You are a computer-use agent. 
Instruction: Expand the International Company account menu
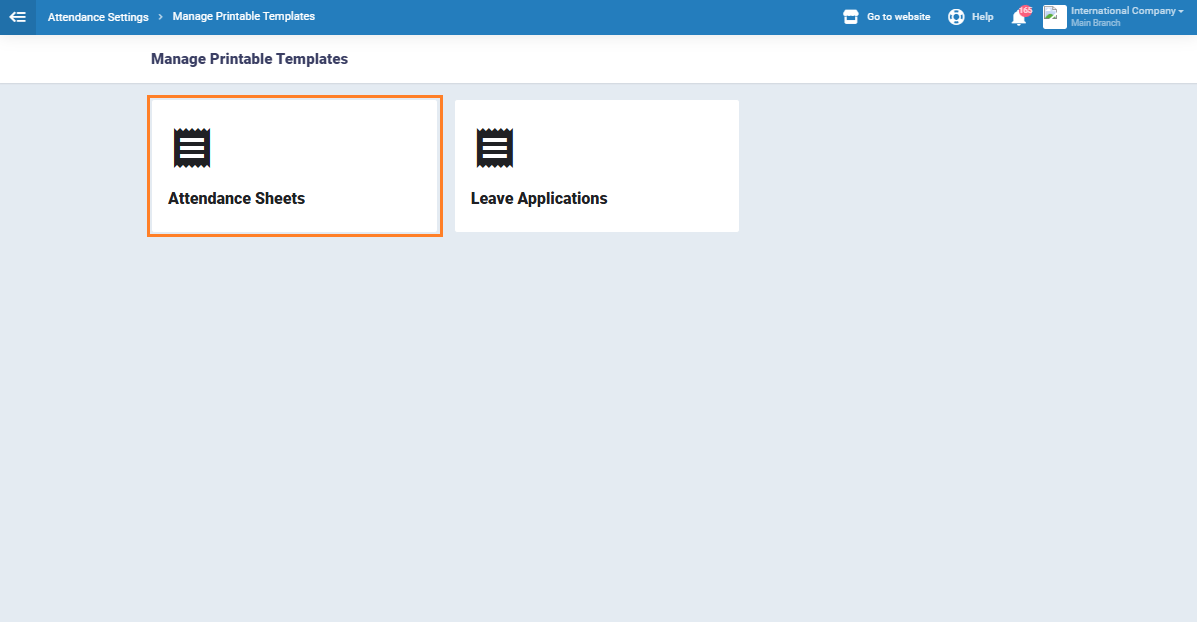click(x=1124, y=11)
